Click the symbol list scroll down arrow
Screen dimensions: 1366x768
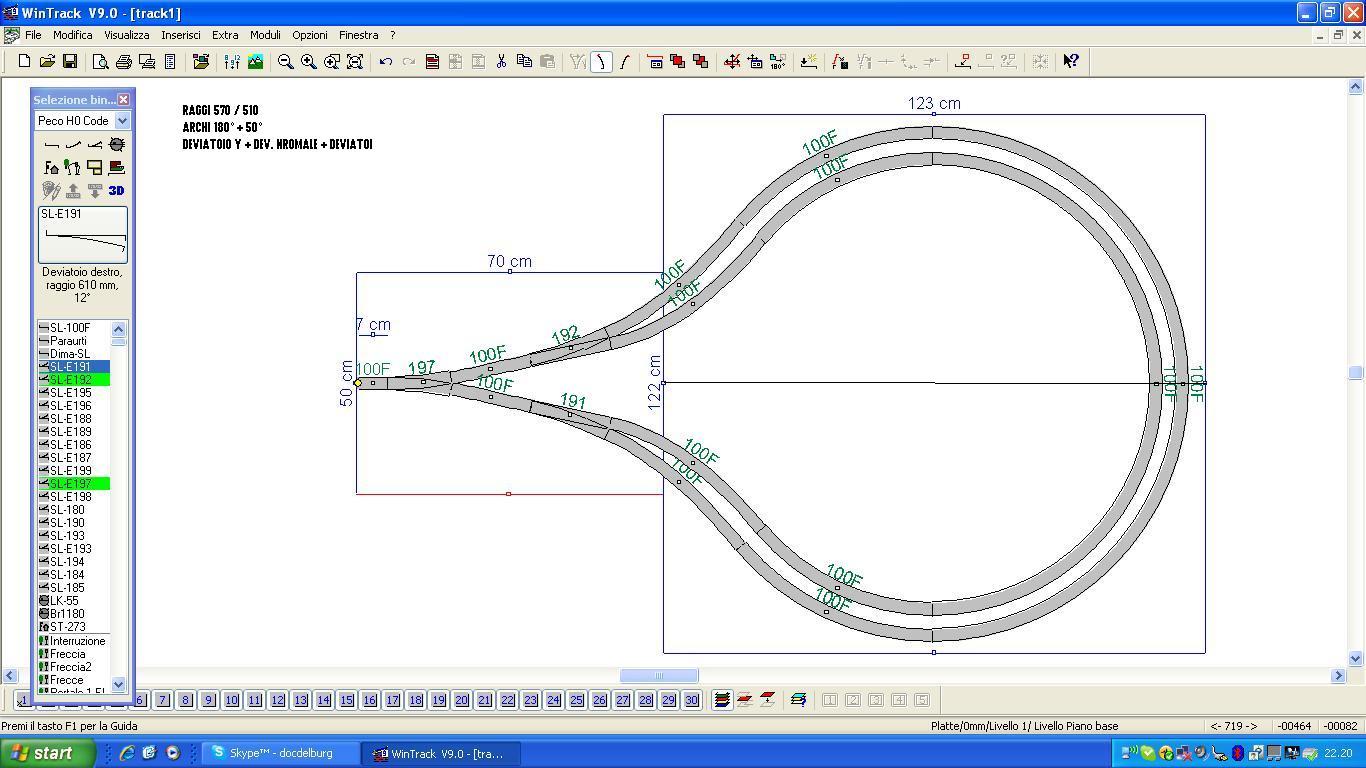(x=118, y=684)
